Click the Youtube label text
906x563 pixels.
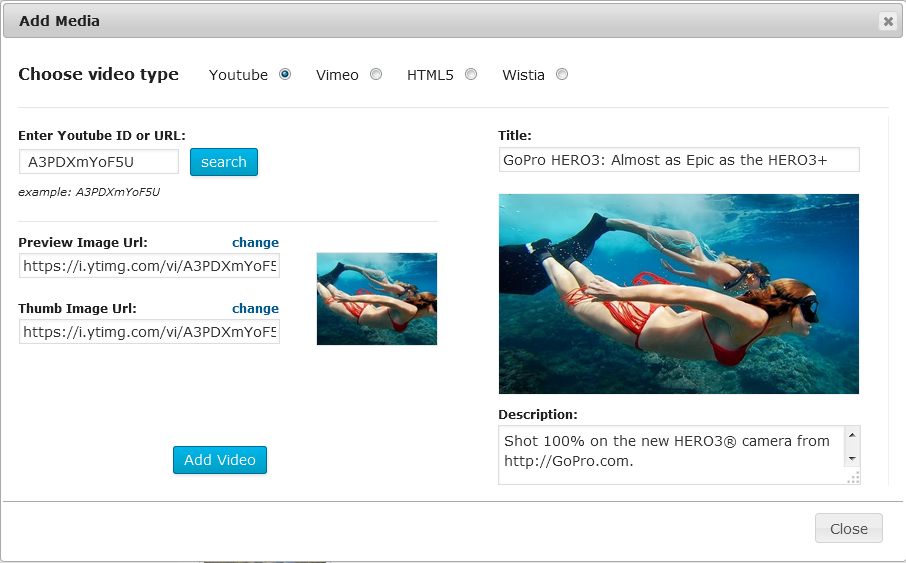(238, 75)
